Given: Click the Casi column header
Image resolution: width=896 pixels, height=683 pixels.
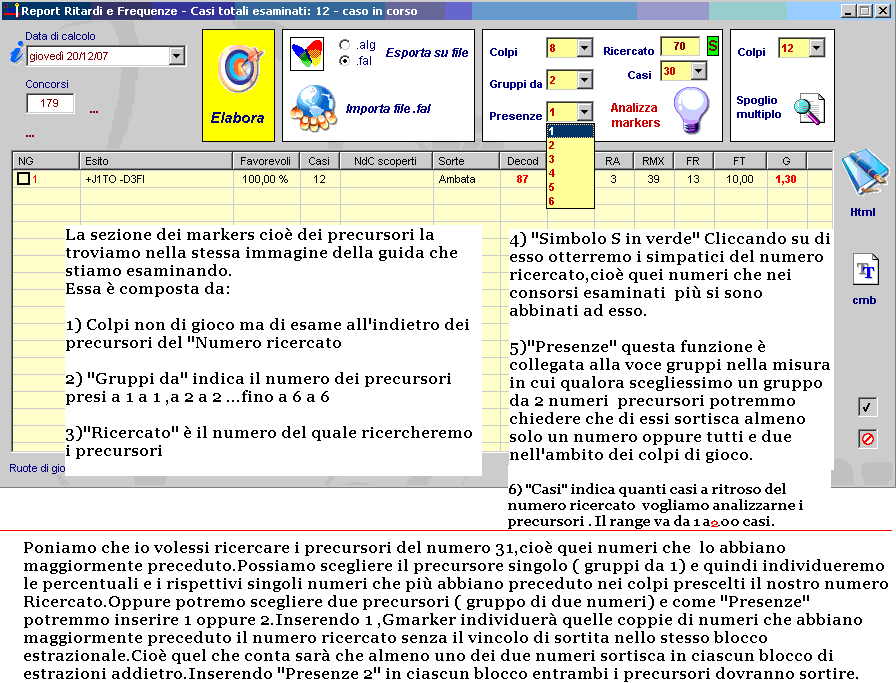Looking at the screenshot, I should (319, 161).
